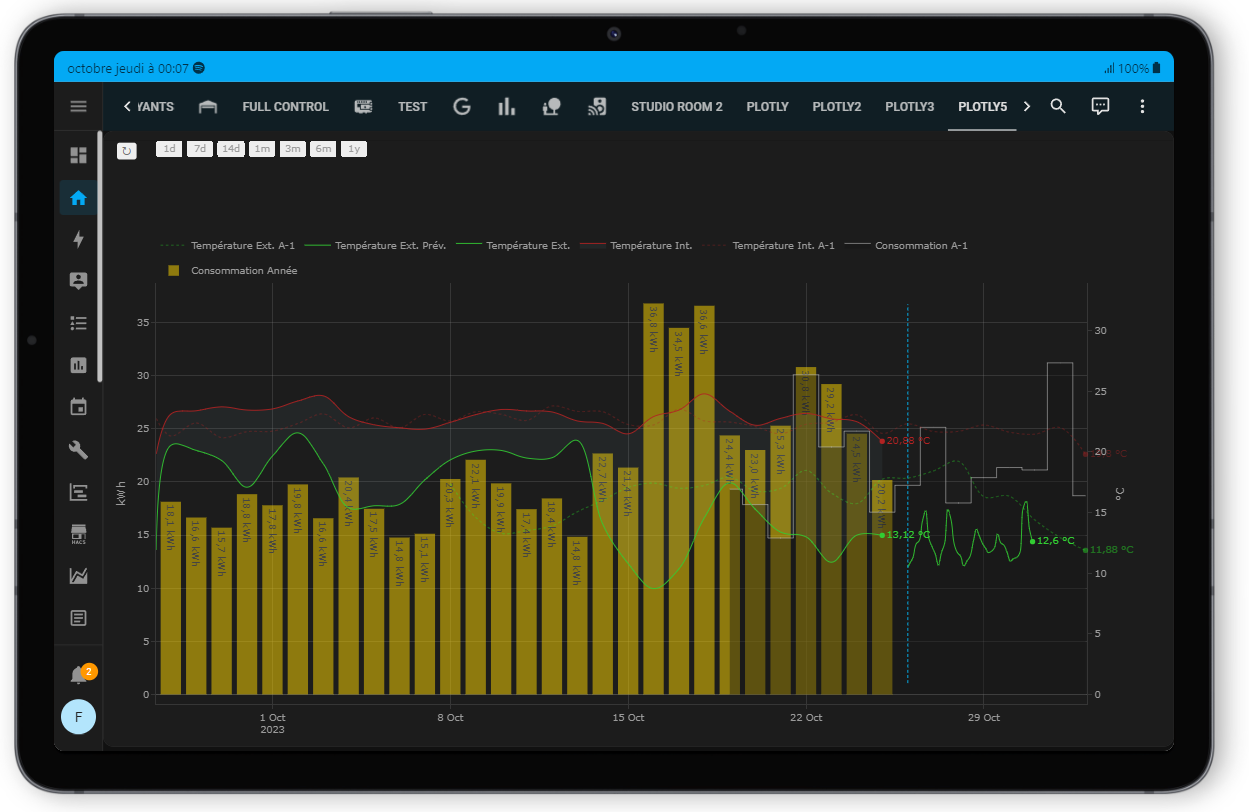Toggle Consommation Année legend series

point(233,271)
